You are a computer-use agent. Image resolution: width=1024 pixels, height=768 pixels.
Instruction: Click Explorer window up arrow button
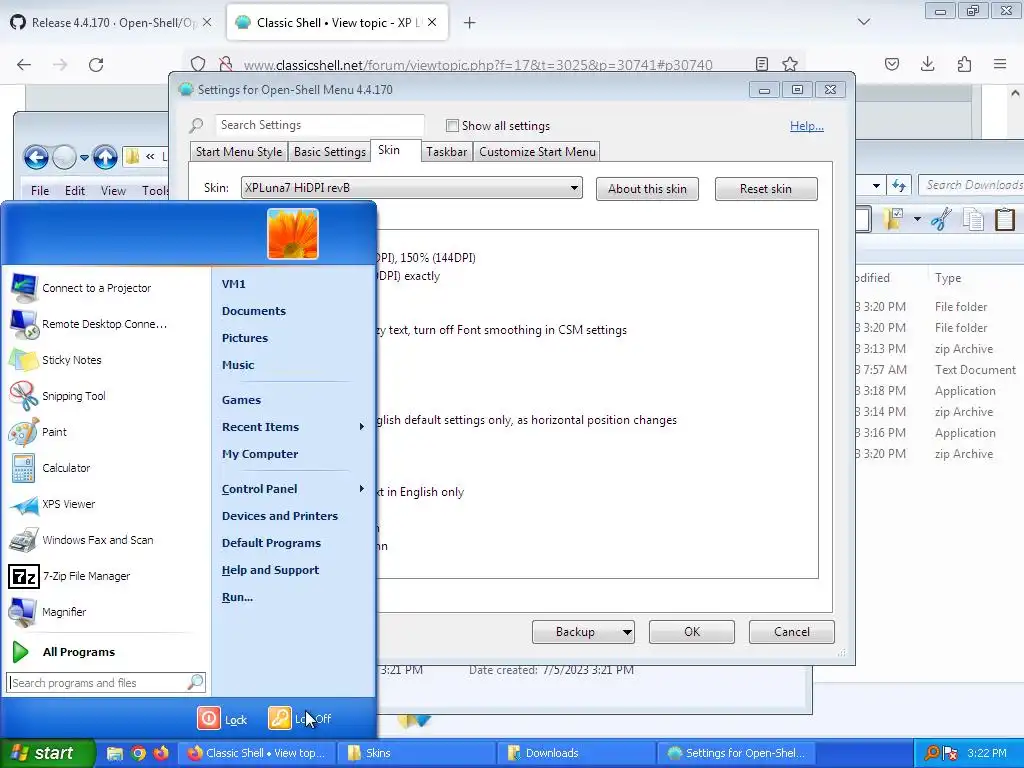click(105, 157)
